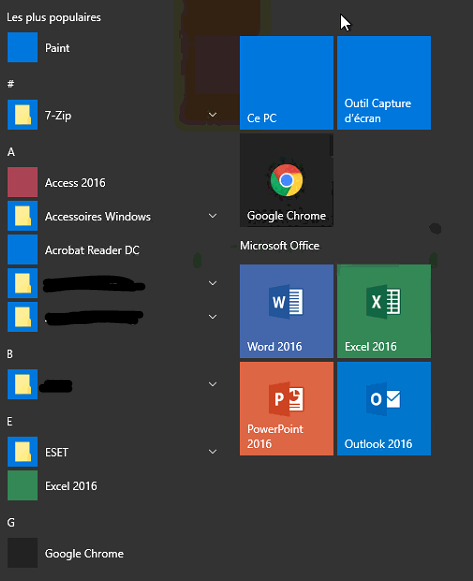Viewport: 473px width, 581px height.
Task: Click the green Excel 2016 list icon
Action: click(x=23, y=485)
